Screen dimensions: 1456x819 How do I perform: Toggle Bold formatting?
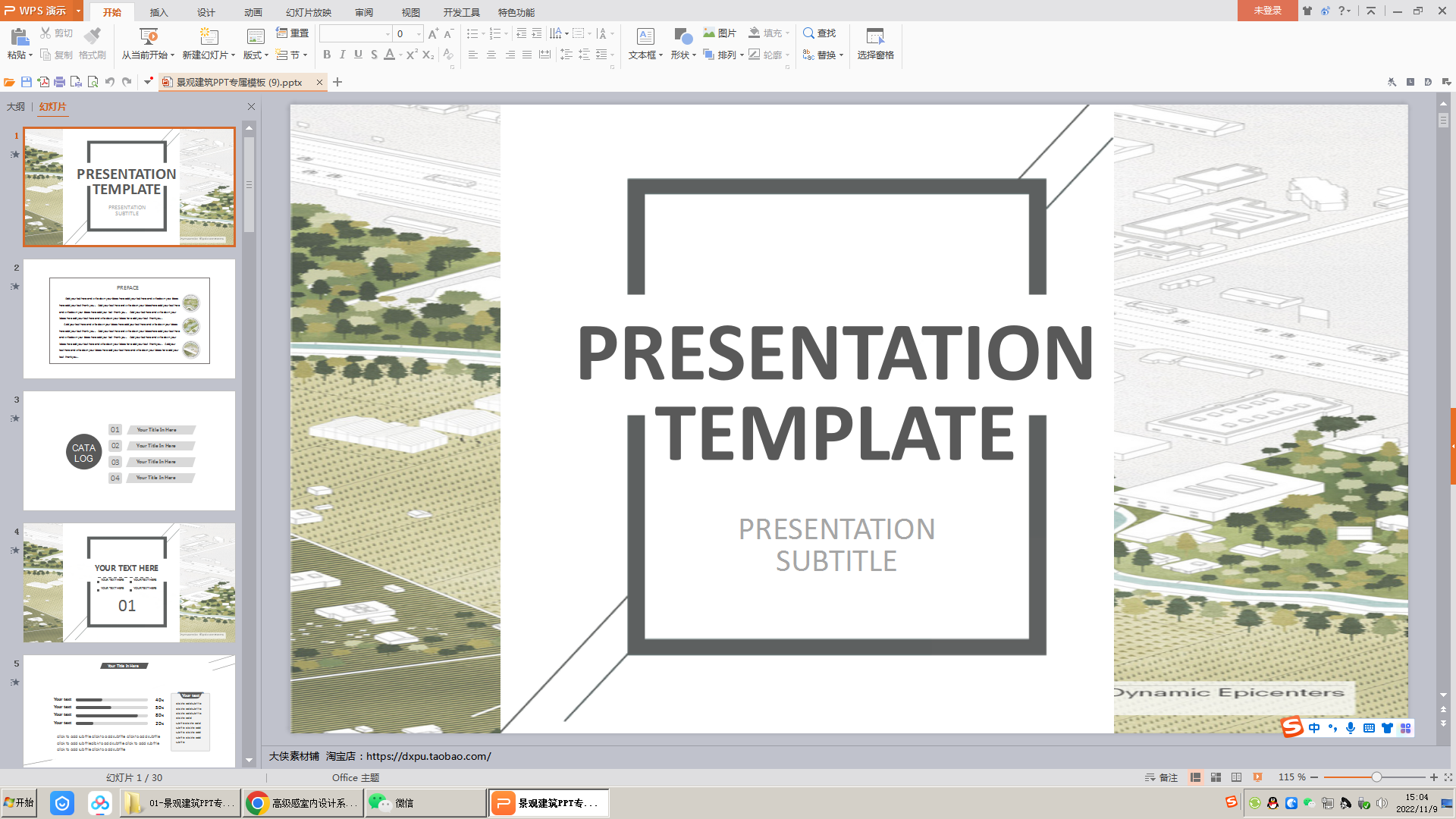click(327, 55)
